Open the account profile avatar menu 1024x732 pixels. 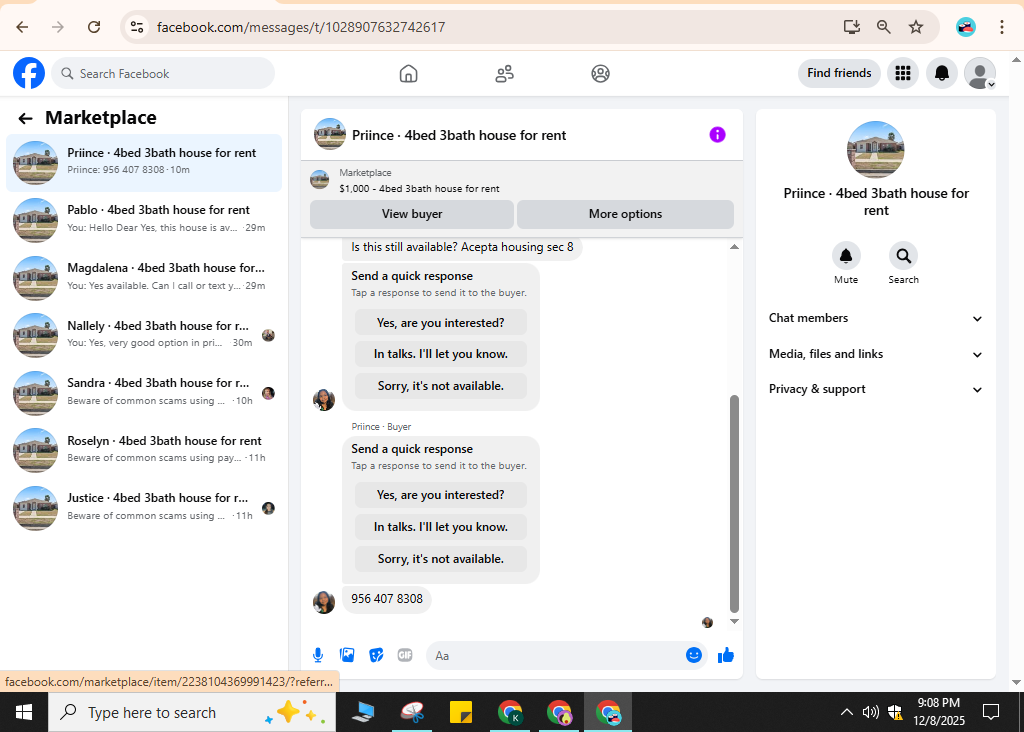point(980,73)
